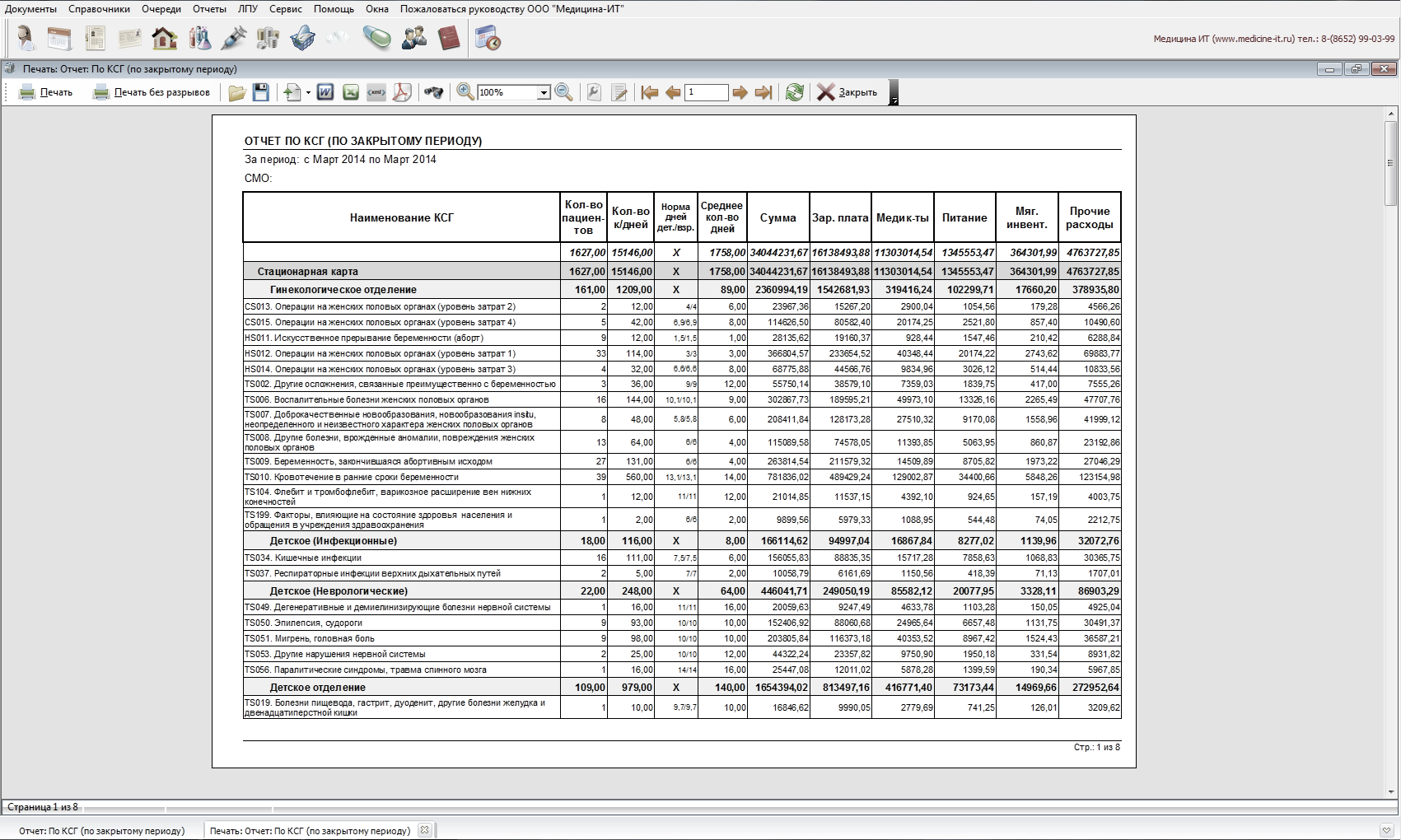
Task: Zoom in with the plus magnifier
Action: [465, 92]
